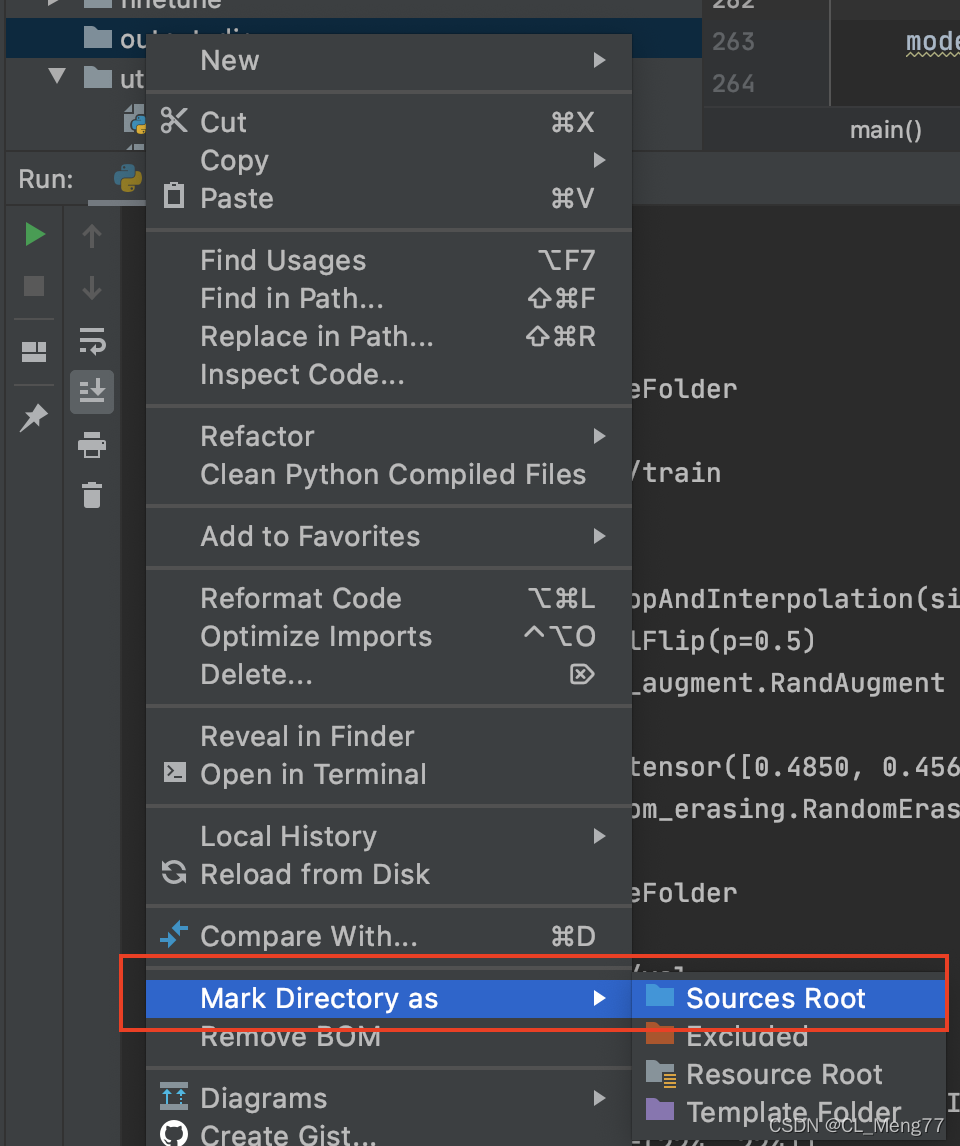Click the print icon in Run panel
This screenshot has height=1146, width=960.
pyautogui.click(x=92, y=444)
